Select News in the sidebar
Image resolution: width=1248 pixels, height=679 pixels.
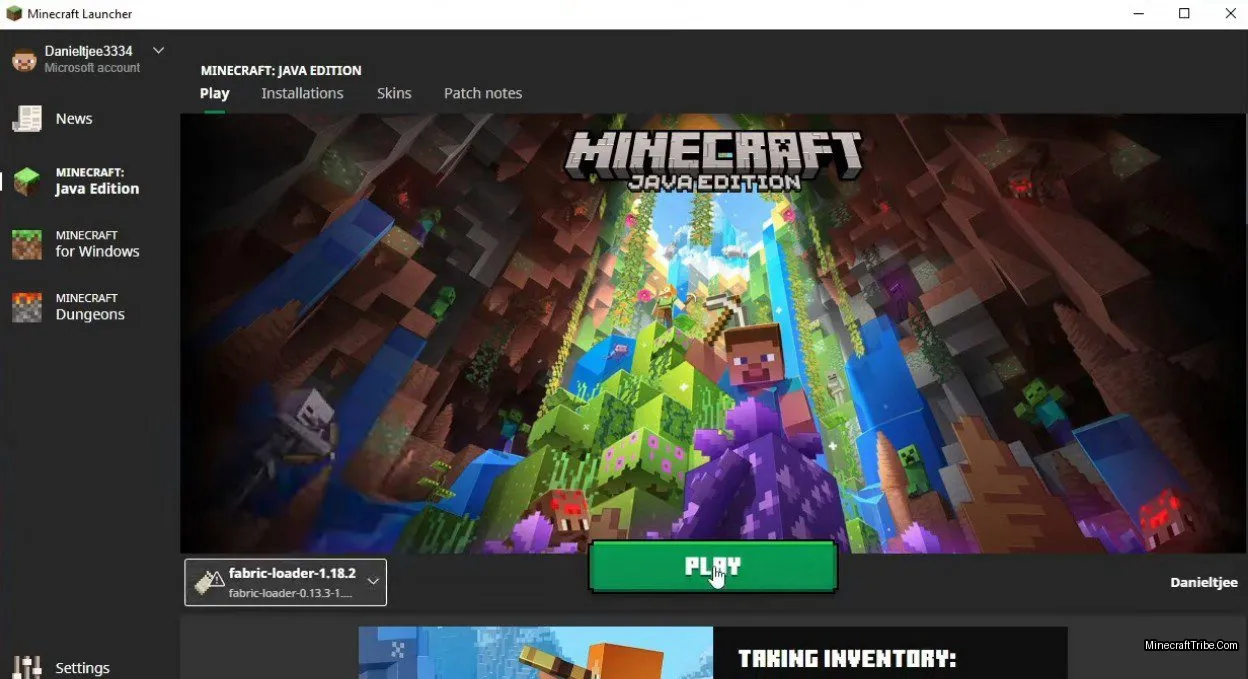click(74, 119)
